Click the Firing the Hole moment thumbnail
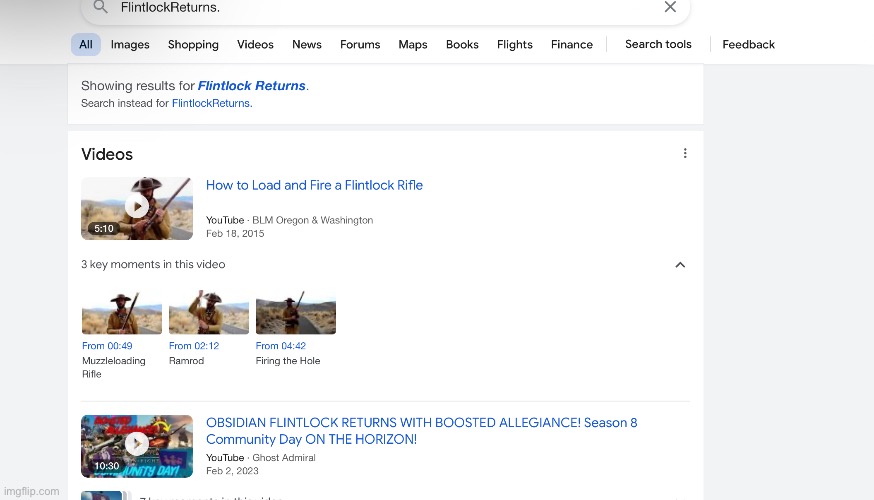Viewport: 874px width, 500px height. [x=296, y=312]
